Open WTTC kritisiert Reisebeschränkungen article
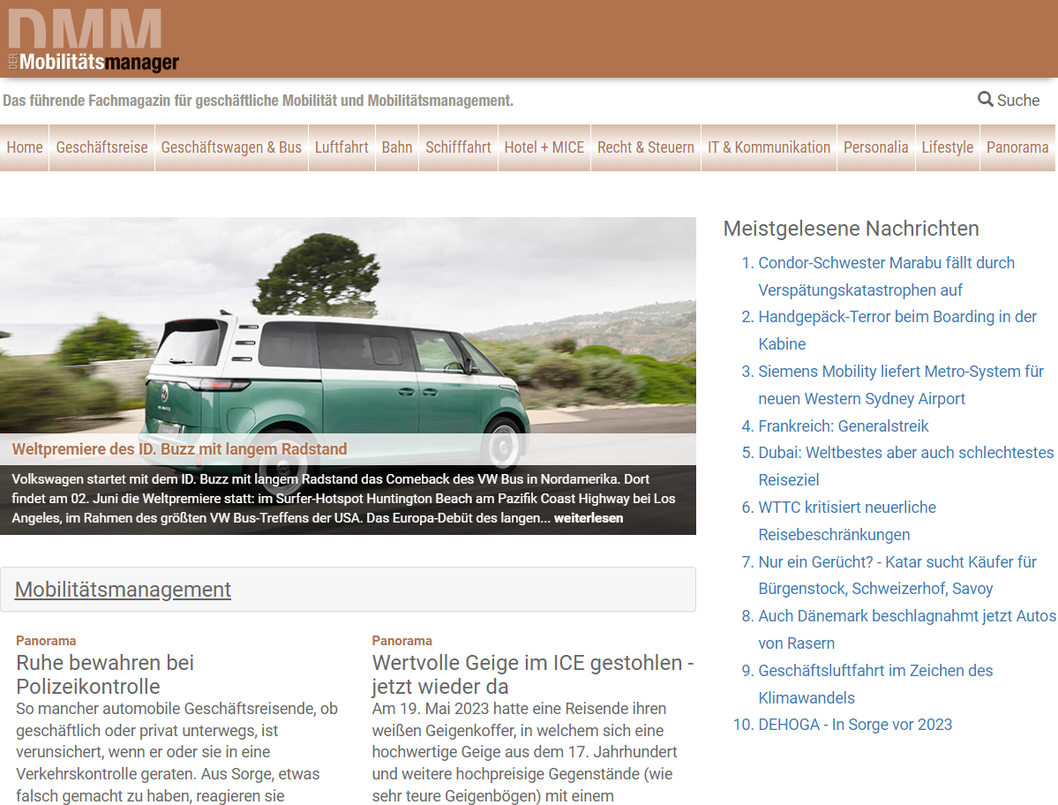The image size is (1058, 805). (x=847, y=520)
